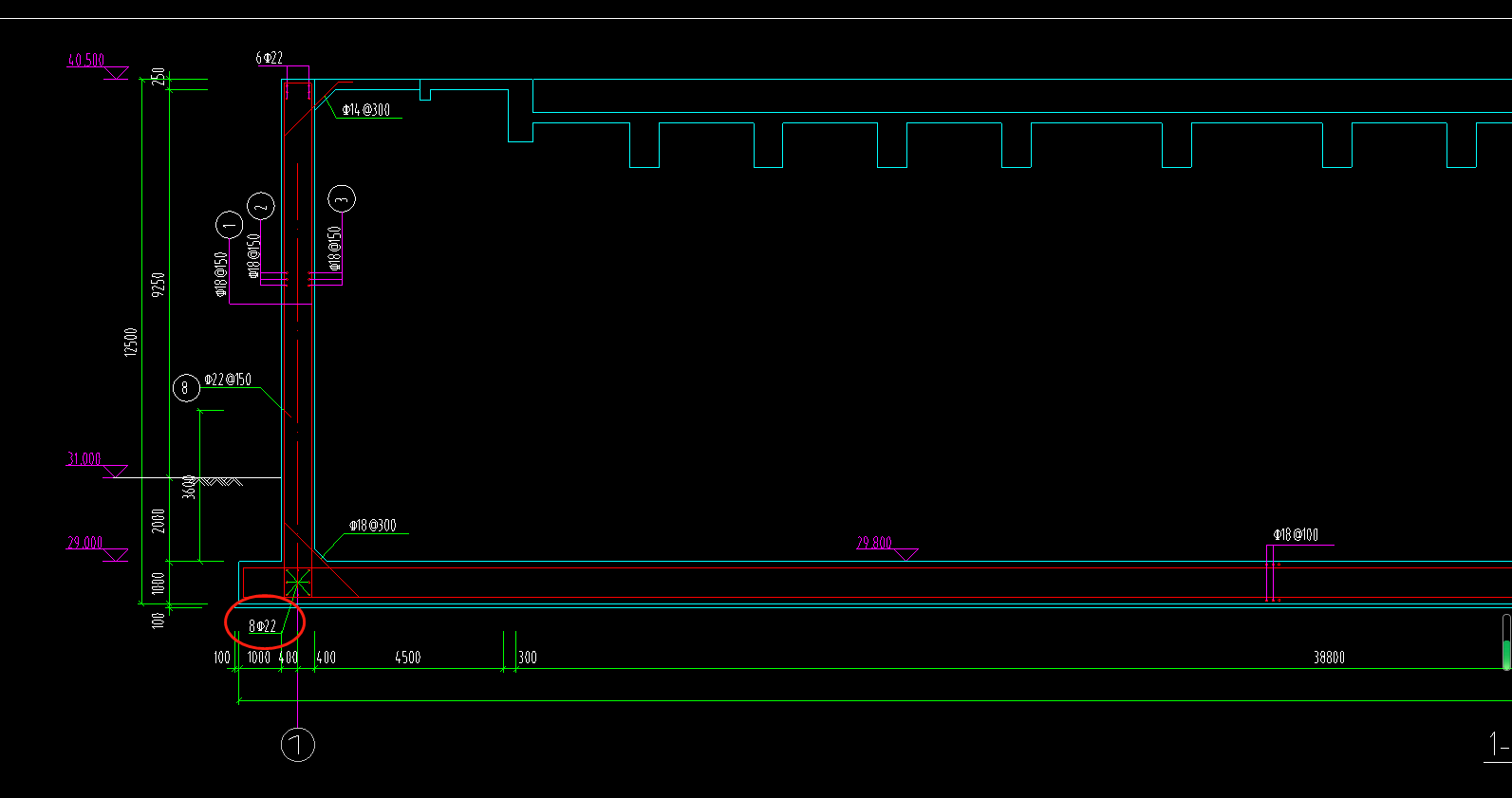Image resolution: width=1512 pixels, height=798 pixels.
Task: Select the 8Φ22 rebar annotation text
Action: [x=262, y=626]
